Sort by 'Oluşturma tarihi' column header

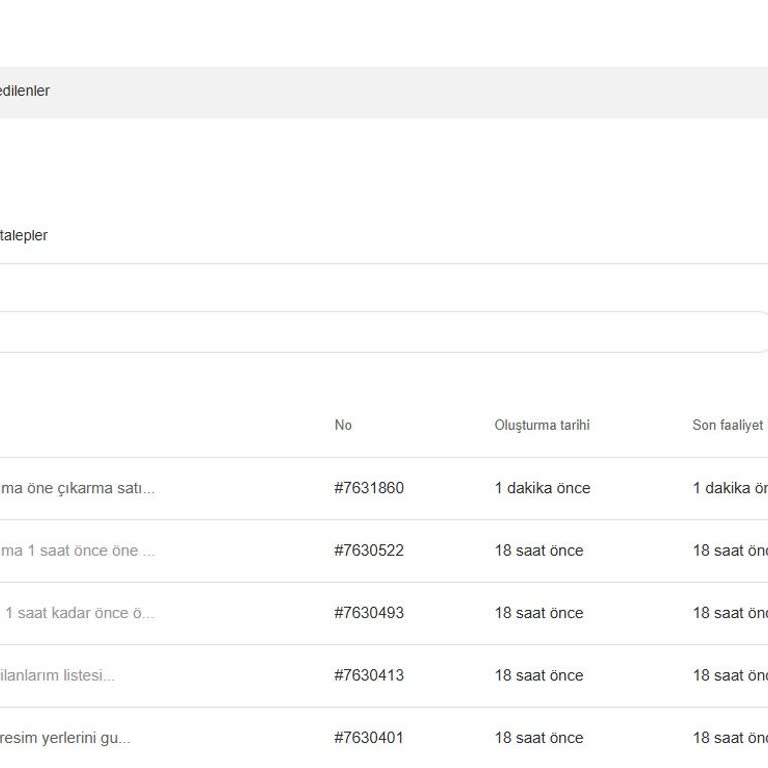tap(541, 425)
